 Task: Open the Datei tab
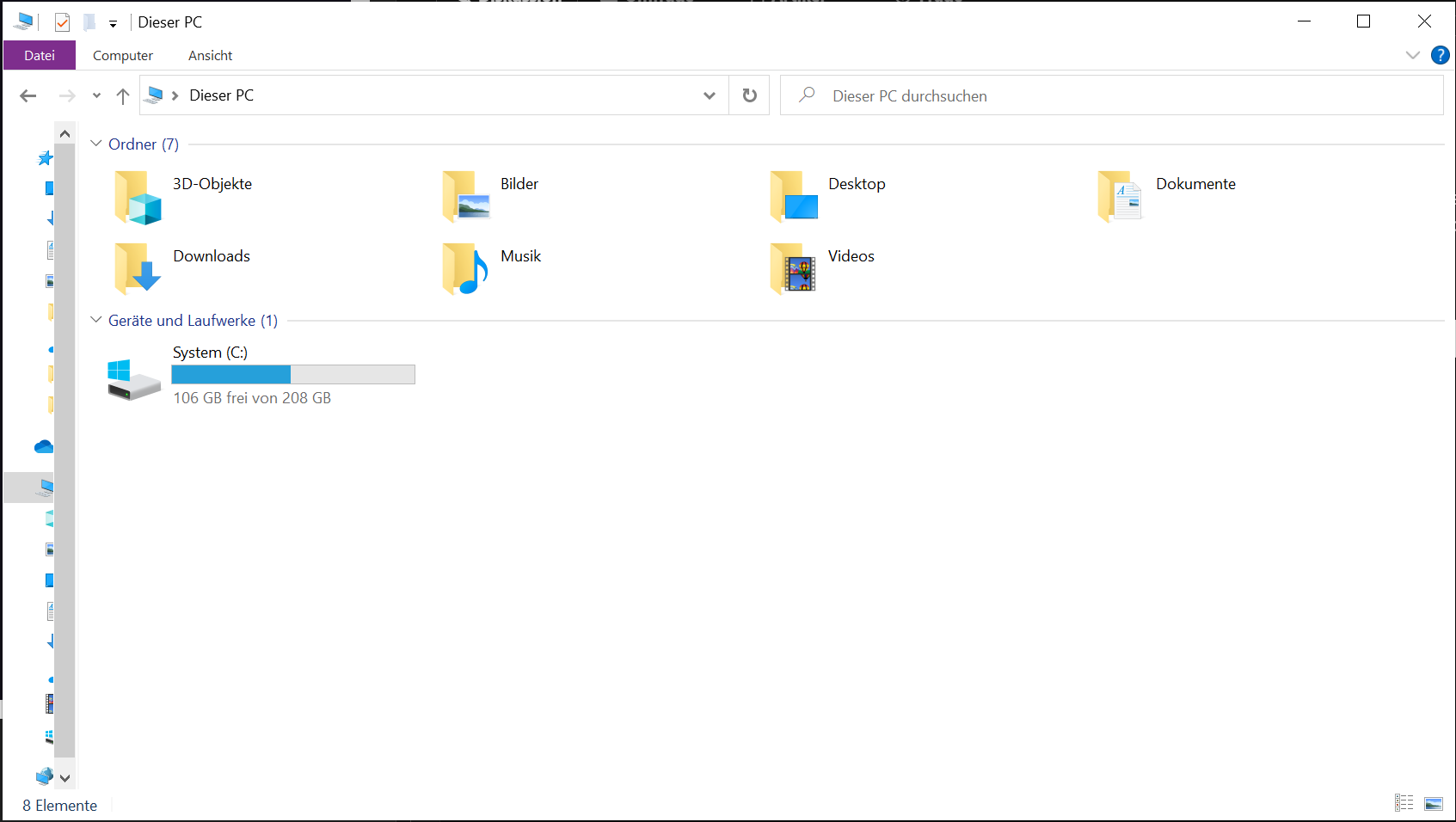tap(40, 55)
